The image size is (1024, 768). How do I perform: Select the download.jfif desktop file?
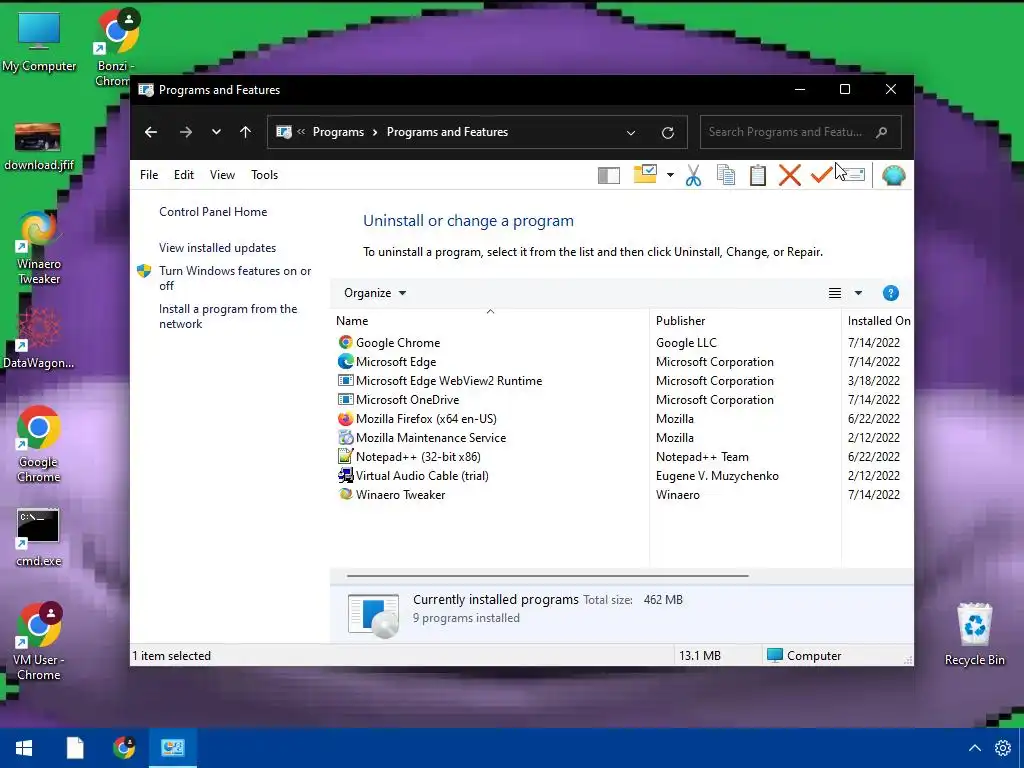[x=39, y=147]
